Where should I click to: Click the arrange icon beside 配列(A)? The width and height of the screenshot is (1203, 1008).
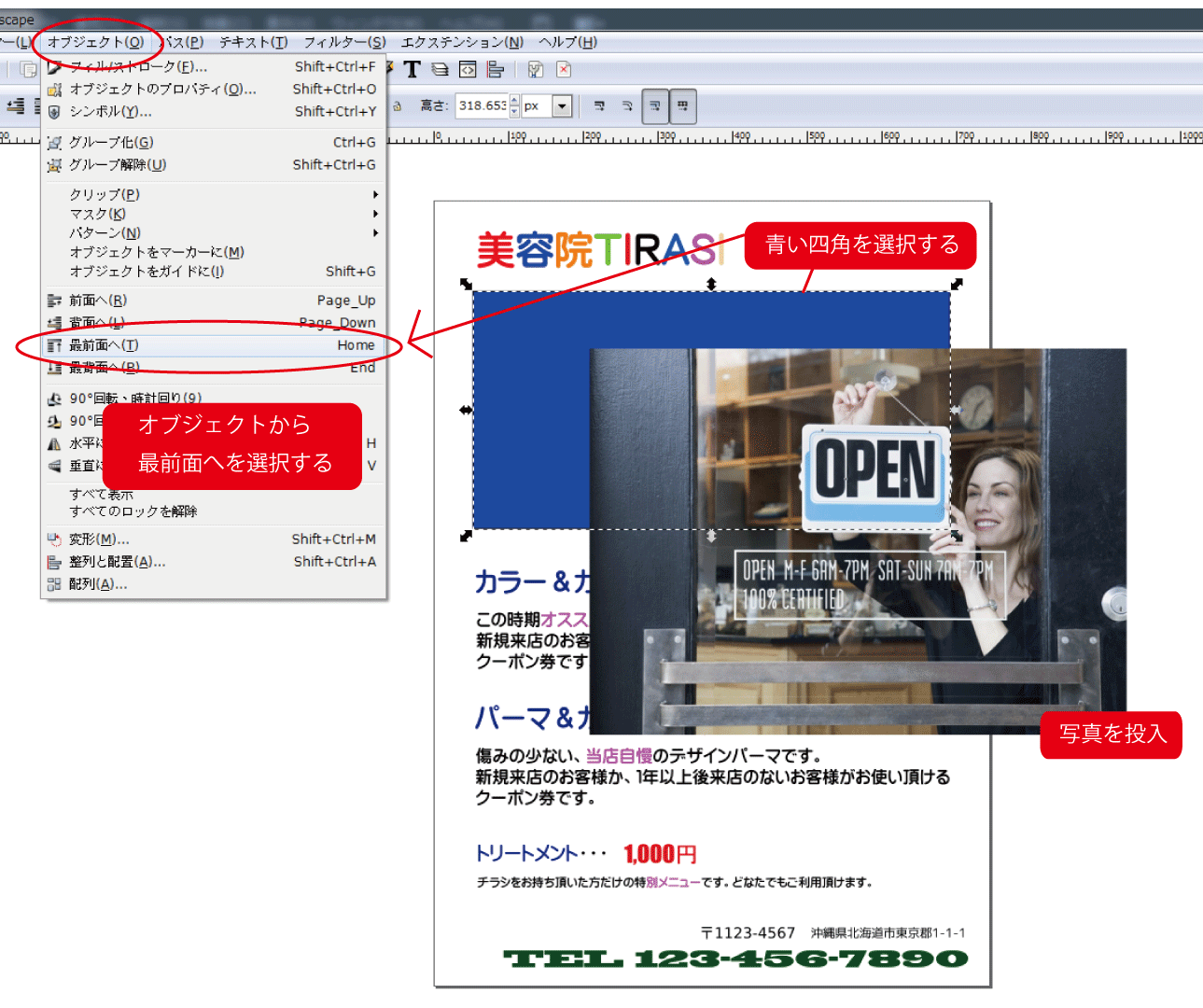[54, 584]
